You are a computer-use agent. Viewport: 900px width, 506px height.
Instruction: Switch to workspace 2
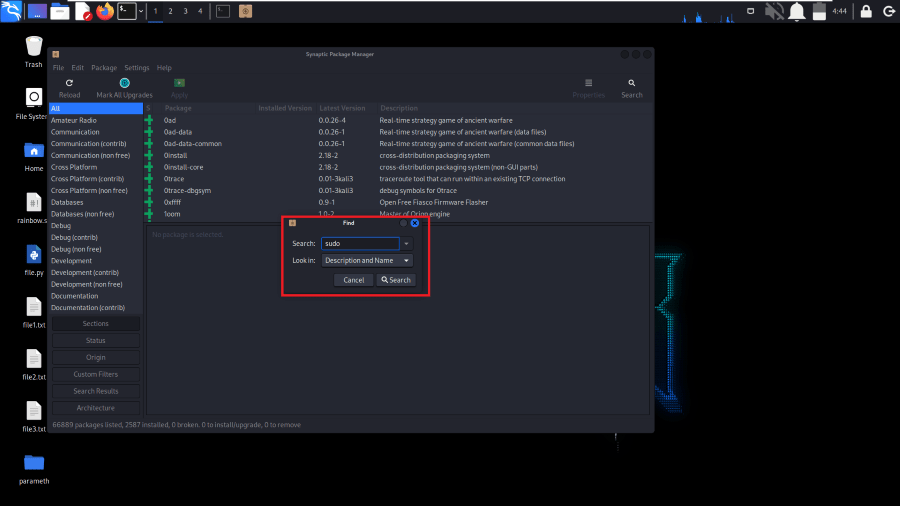[x=170, y=11]
